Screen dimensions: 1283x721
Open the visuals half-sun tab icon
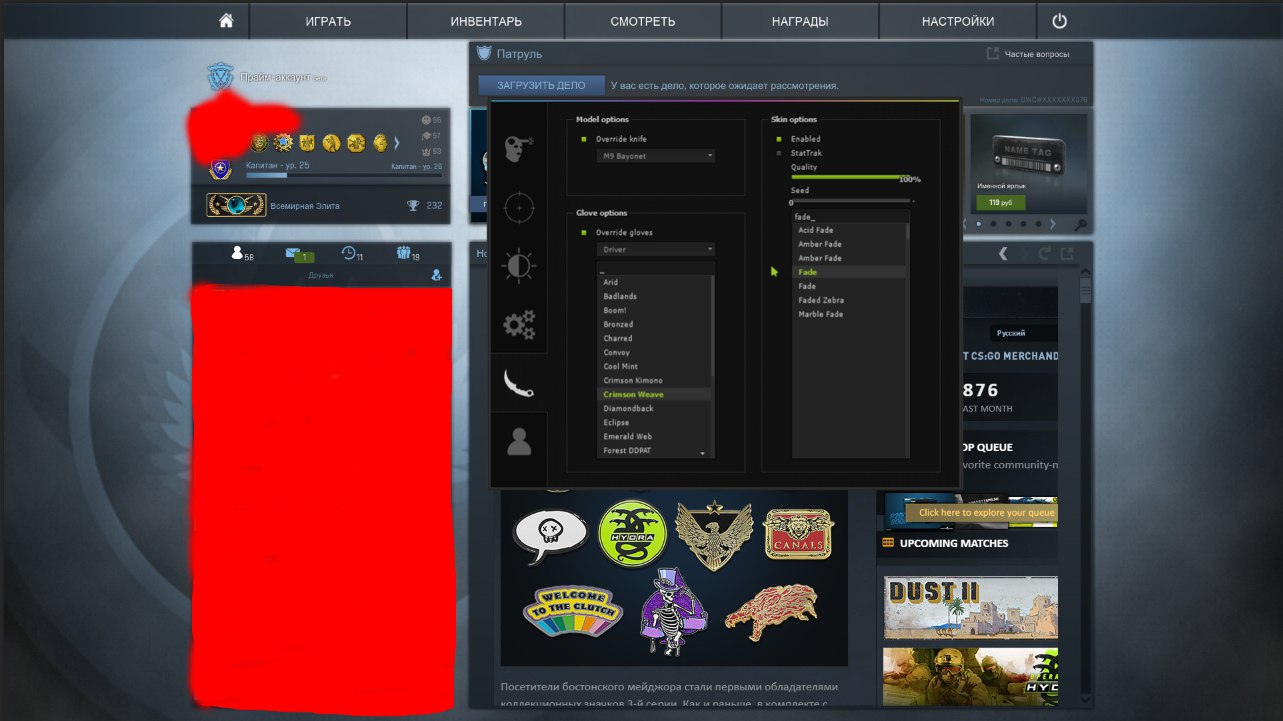519,266
